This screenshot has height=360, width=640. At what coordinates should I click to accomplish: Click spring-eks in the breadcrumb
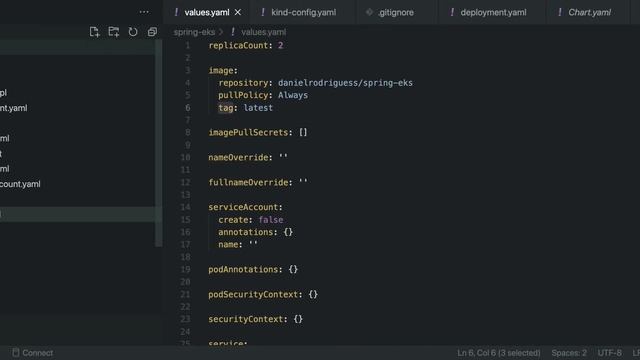click(194, 32)
